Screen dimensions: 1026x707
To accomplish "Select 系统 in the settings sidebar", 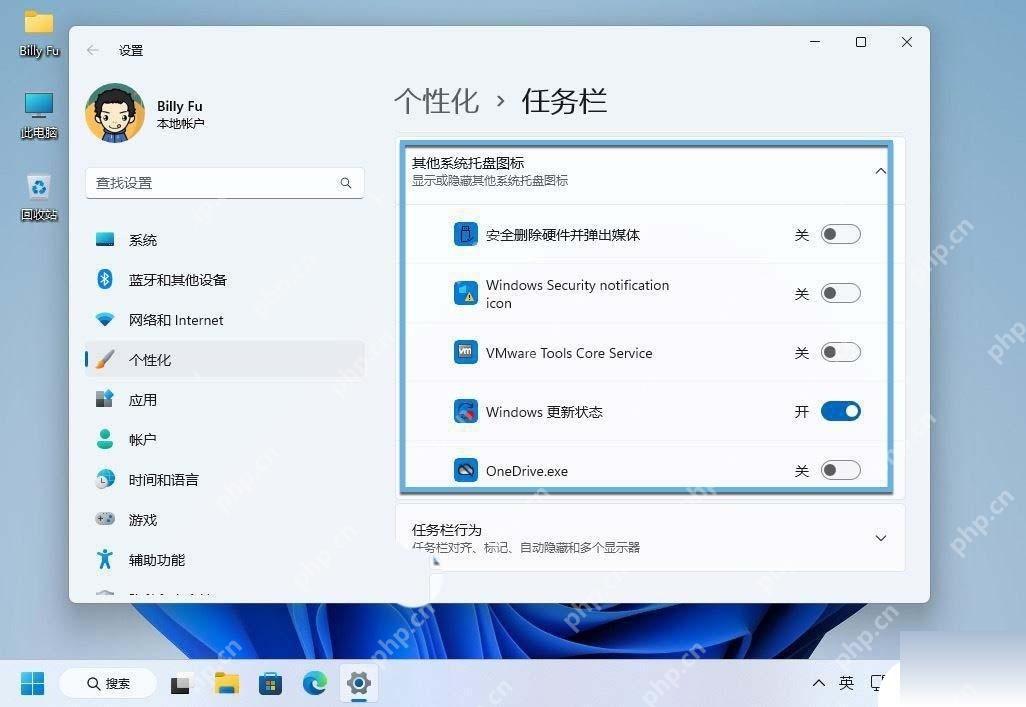I will [224, 240].
